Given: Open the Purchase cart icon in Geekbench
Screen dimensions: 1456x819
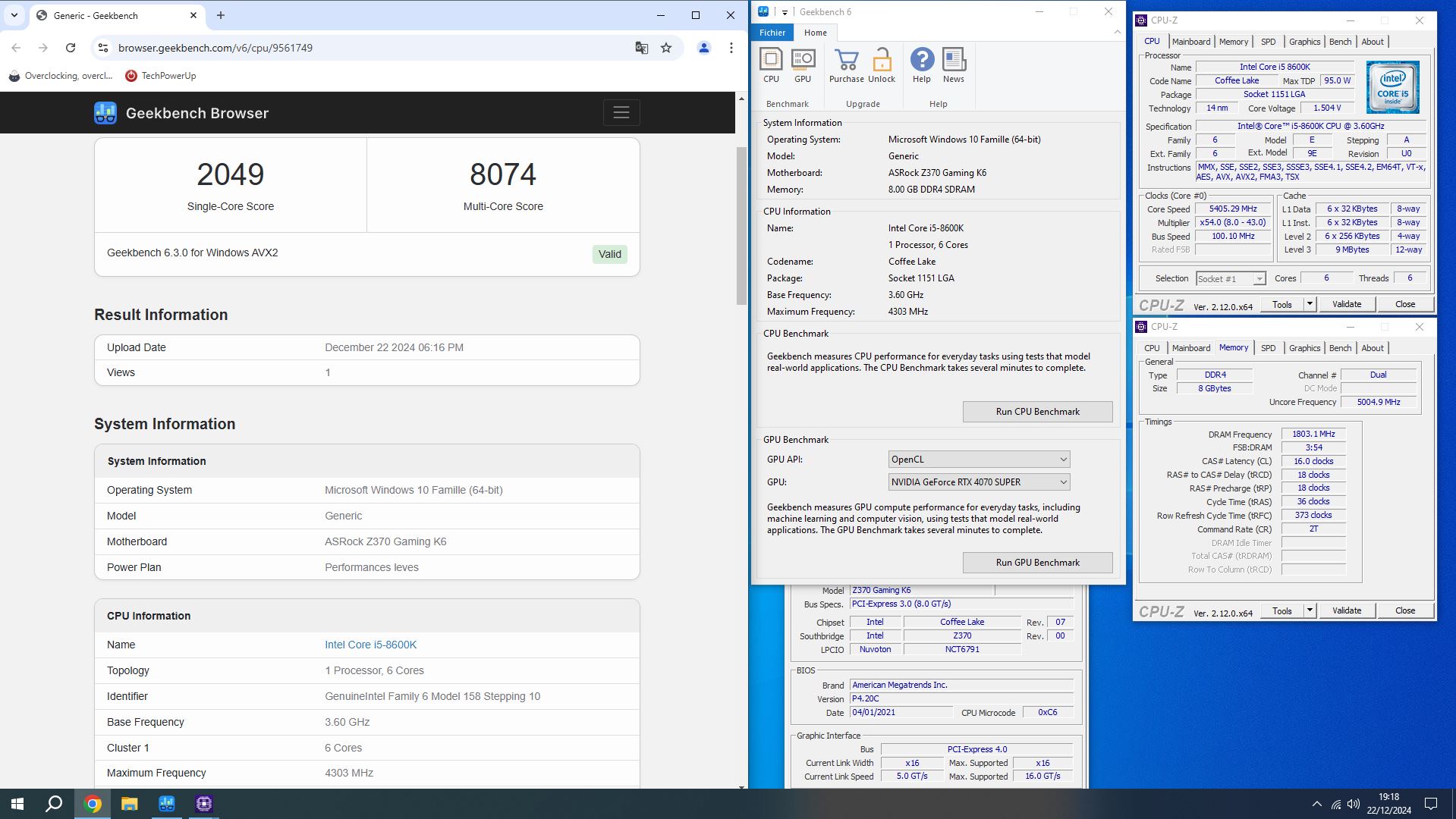Looking at the screenshot, I should (846, 65).
